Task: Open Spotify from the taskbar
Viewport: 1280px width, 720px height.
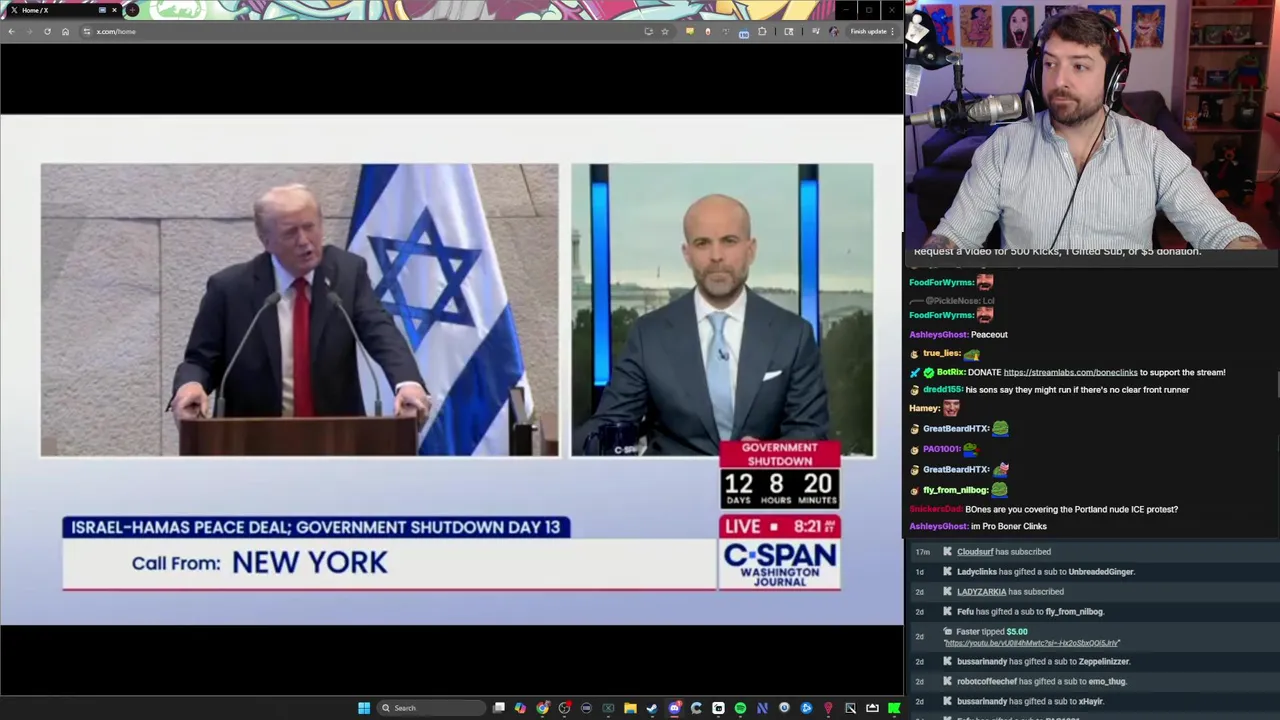Action: (740, 708)
